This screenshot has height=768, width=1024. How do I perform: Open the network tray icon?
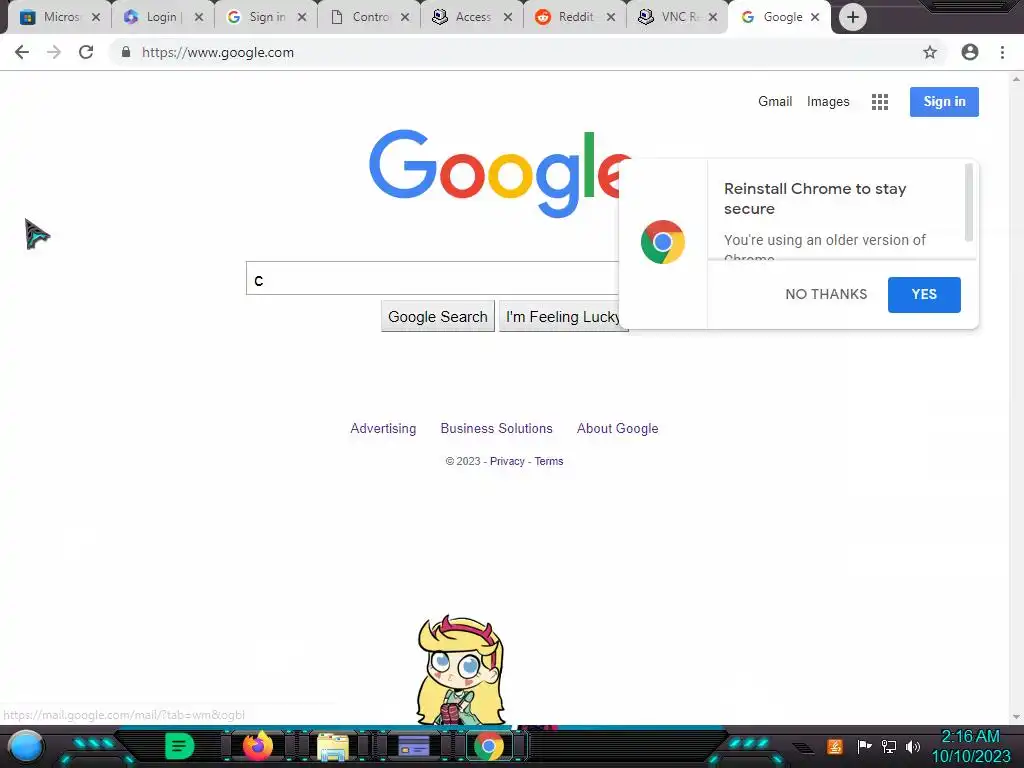pyautogui.click(x=888, y=746)
